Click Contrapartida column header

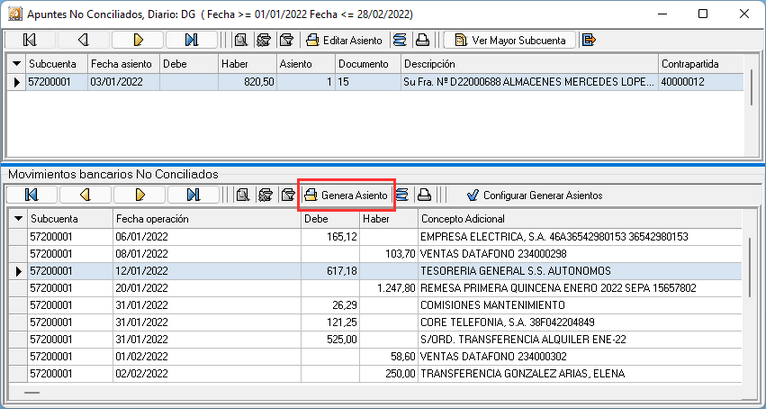coord(701,64)
